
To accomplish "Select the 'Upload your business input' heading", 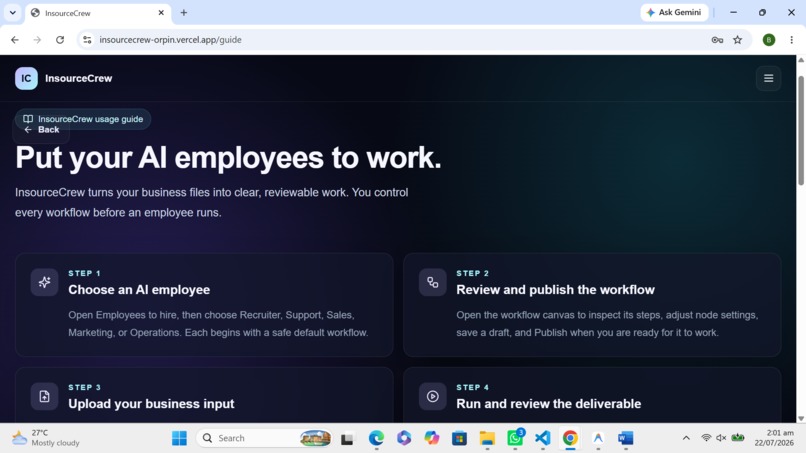I will pyautogui.click(x=151, y=404).
